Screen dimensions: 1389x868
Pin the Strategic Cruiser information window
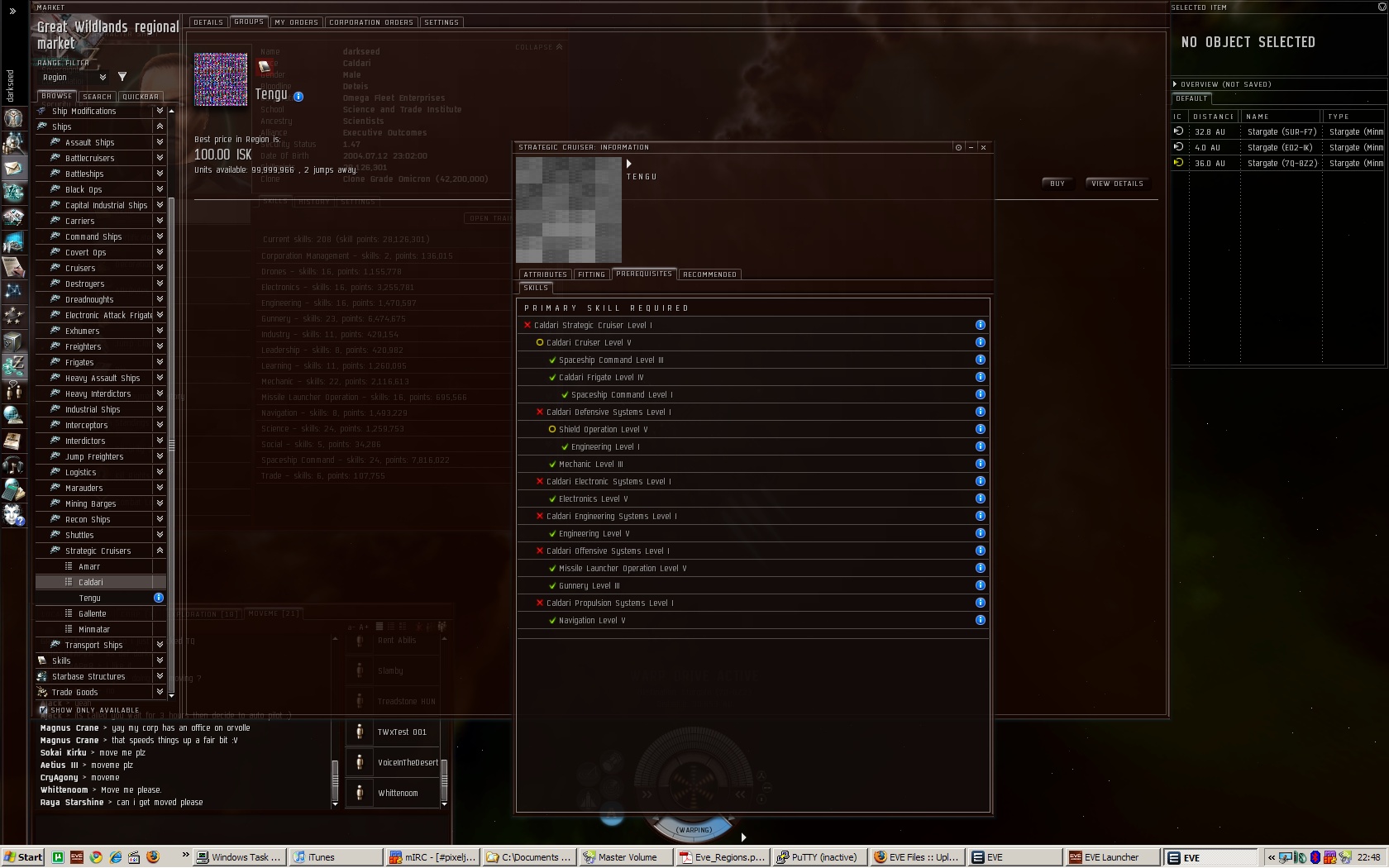(958, 147)
